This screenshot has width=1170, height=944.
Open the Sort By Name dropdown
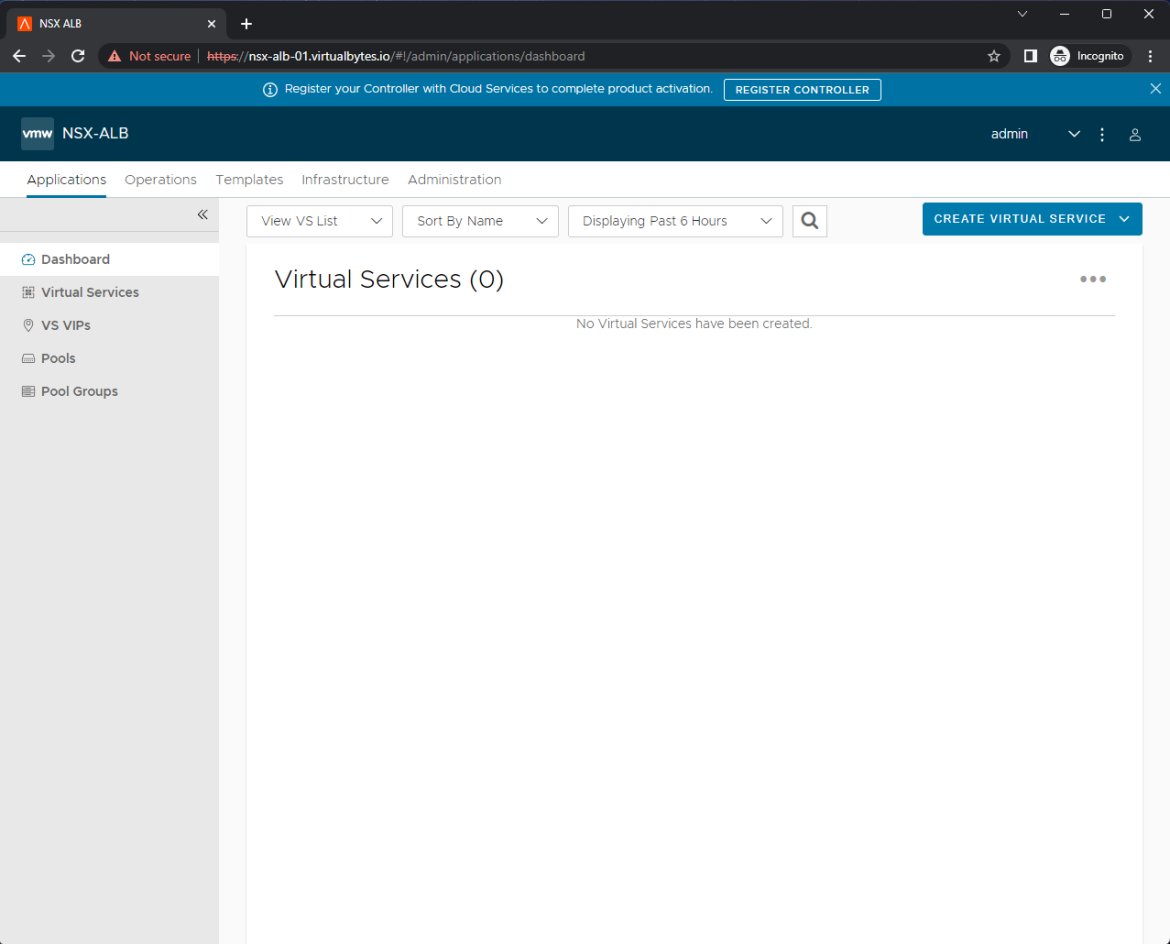click(x=480, y=221)
